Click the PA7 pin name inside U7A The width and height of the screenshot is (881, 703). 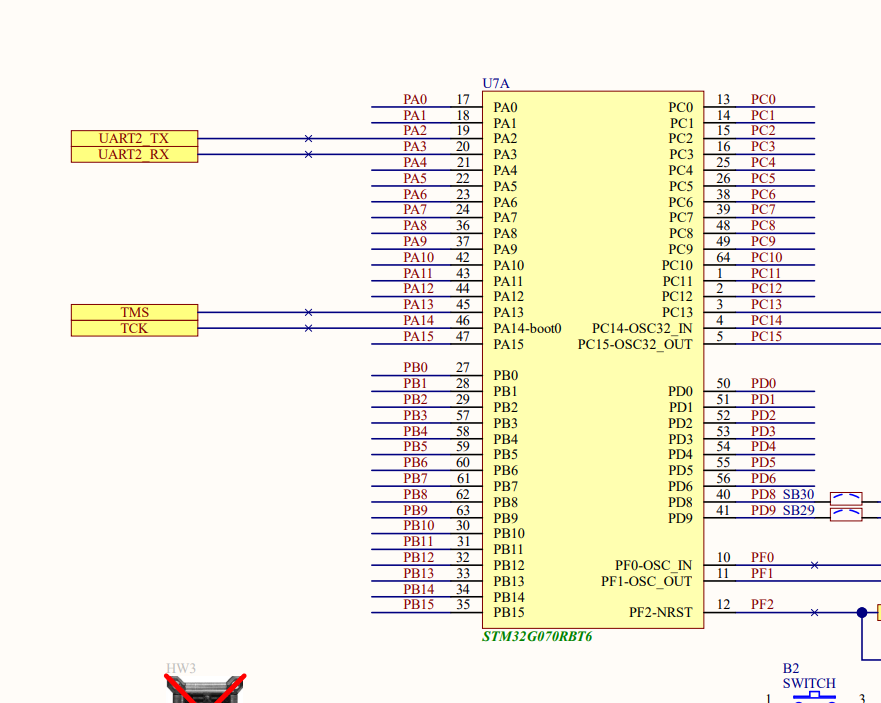tap(506, 217)
